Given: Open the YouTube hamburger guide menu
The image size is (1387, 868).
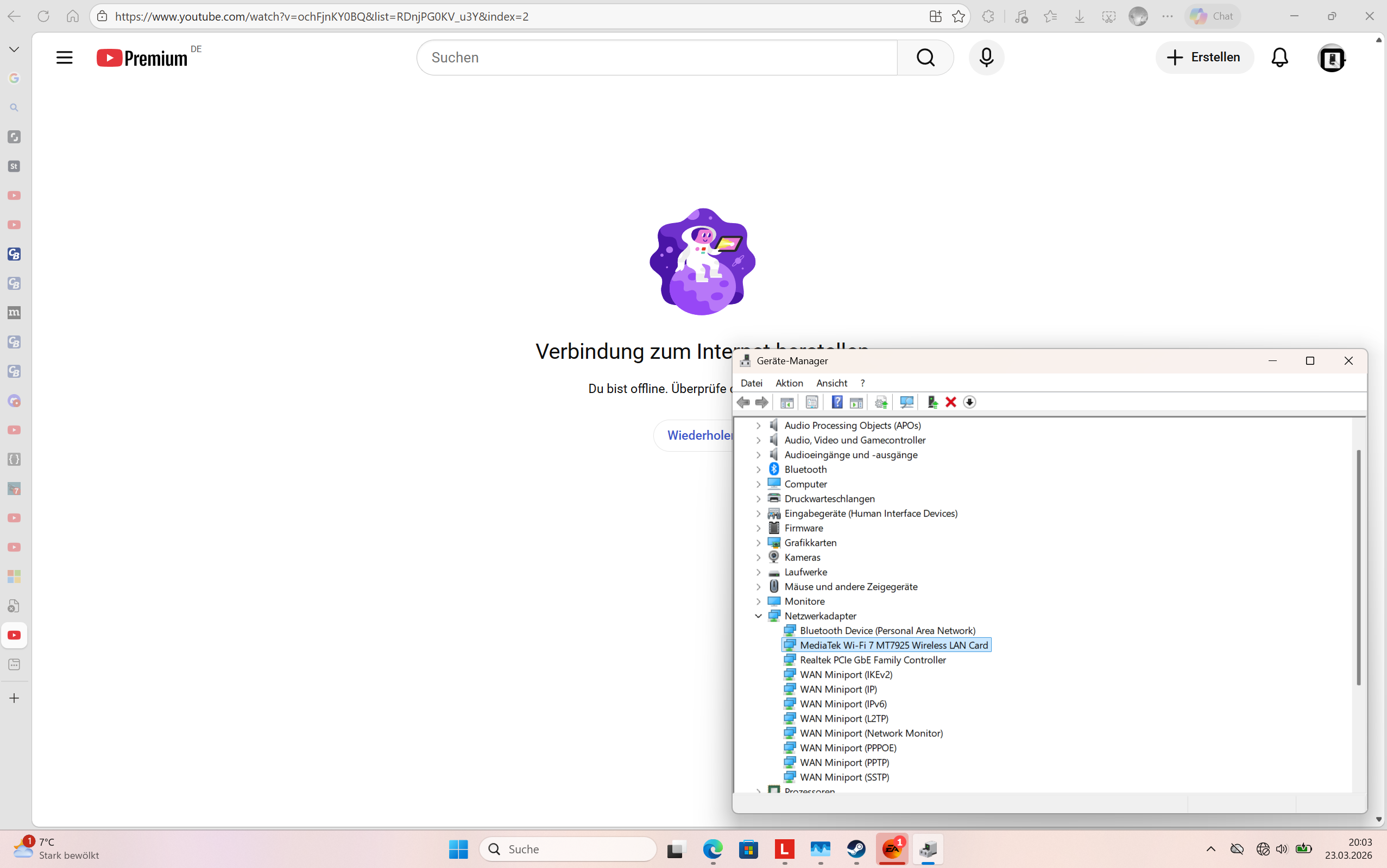Looking at the screenshot, I should (x=64, y=58).
